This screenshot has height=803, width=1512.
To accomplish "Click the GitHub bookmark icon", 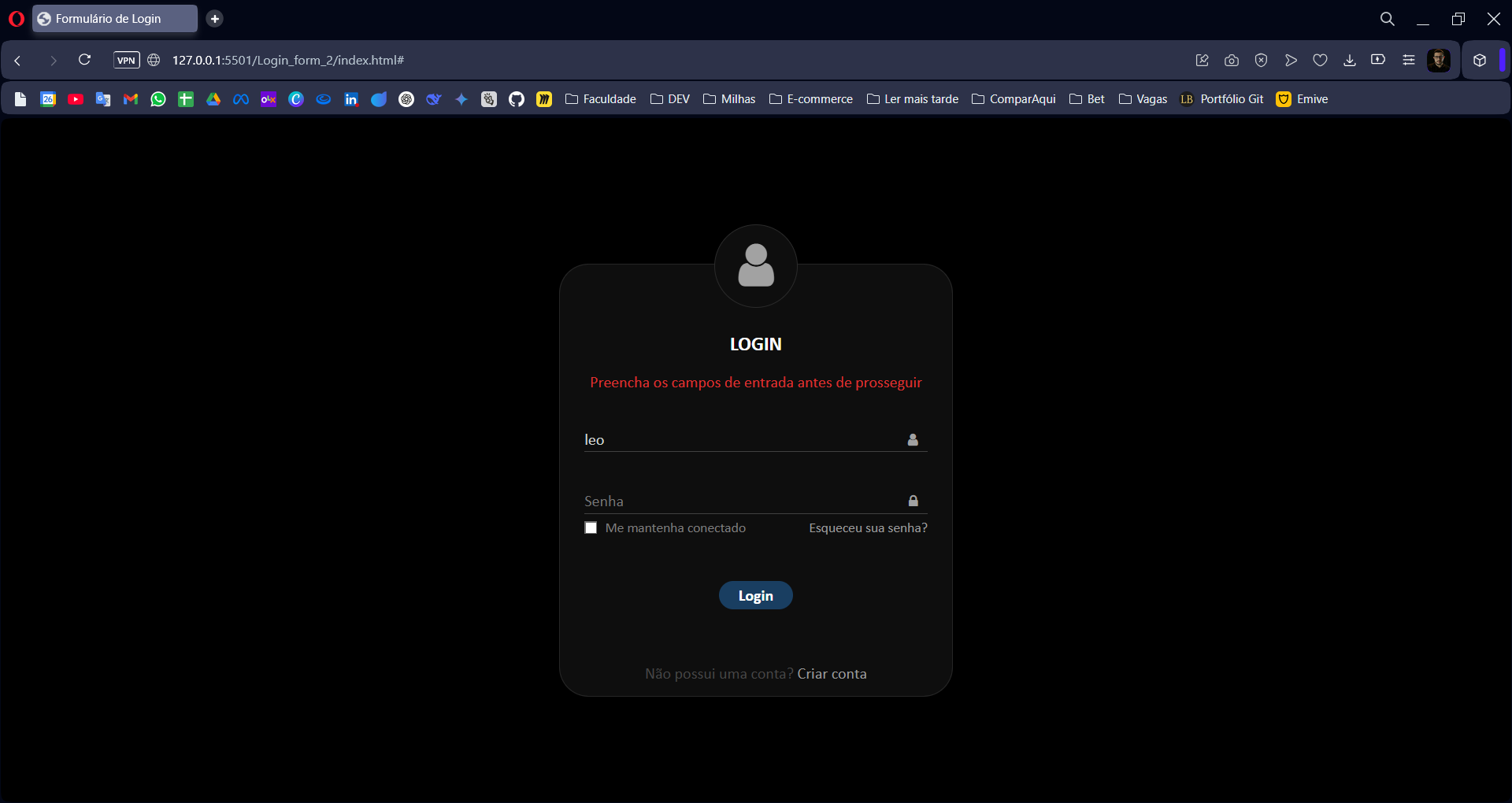I will tap(517, 99).
